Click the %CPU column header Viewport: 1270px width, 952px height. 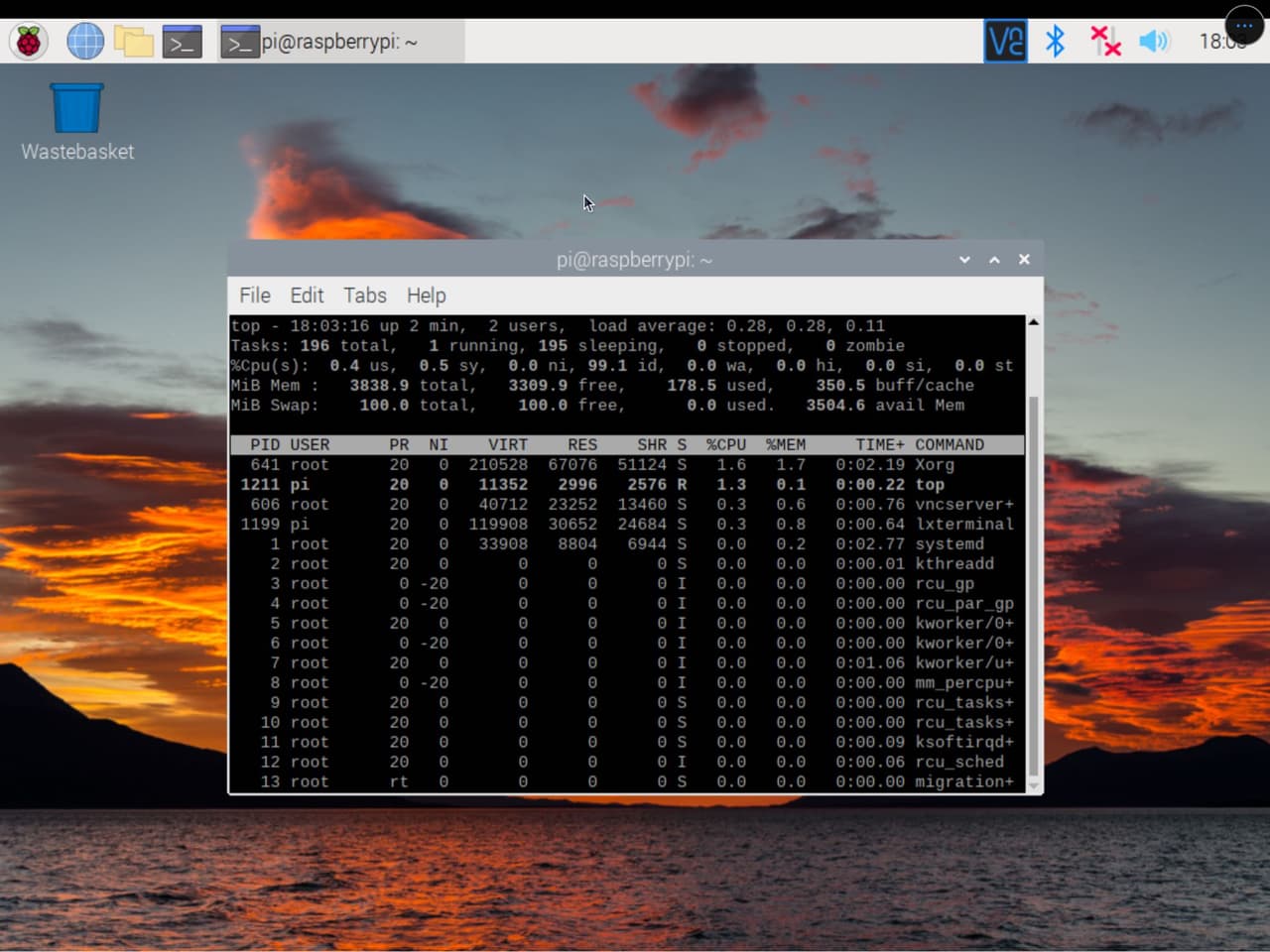tap(726, 444)
